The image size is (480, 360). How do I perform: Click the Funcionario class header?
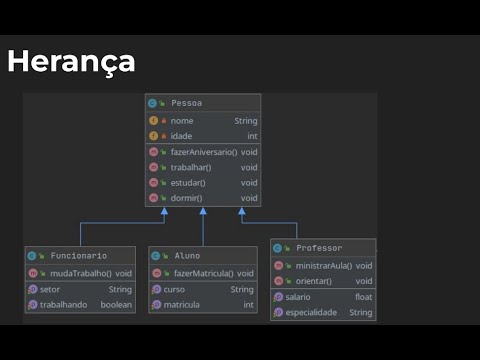pyautogui.click(x=80, y=256)
